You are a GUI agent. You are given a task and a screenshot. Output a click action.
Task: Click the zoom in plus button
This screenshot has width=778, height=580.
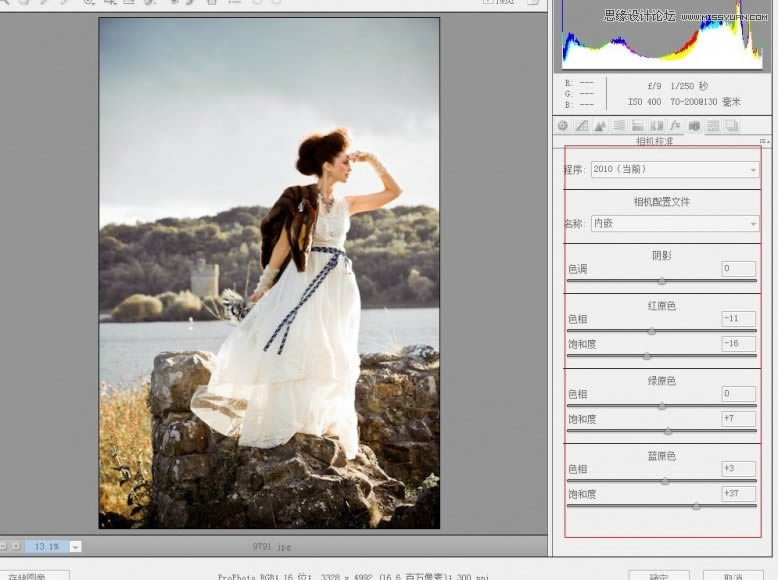pos(16,546)
